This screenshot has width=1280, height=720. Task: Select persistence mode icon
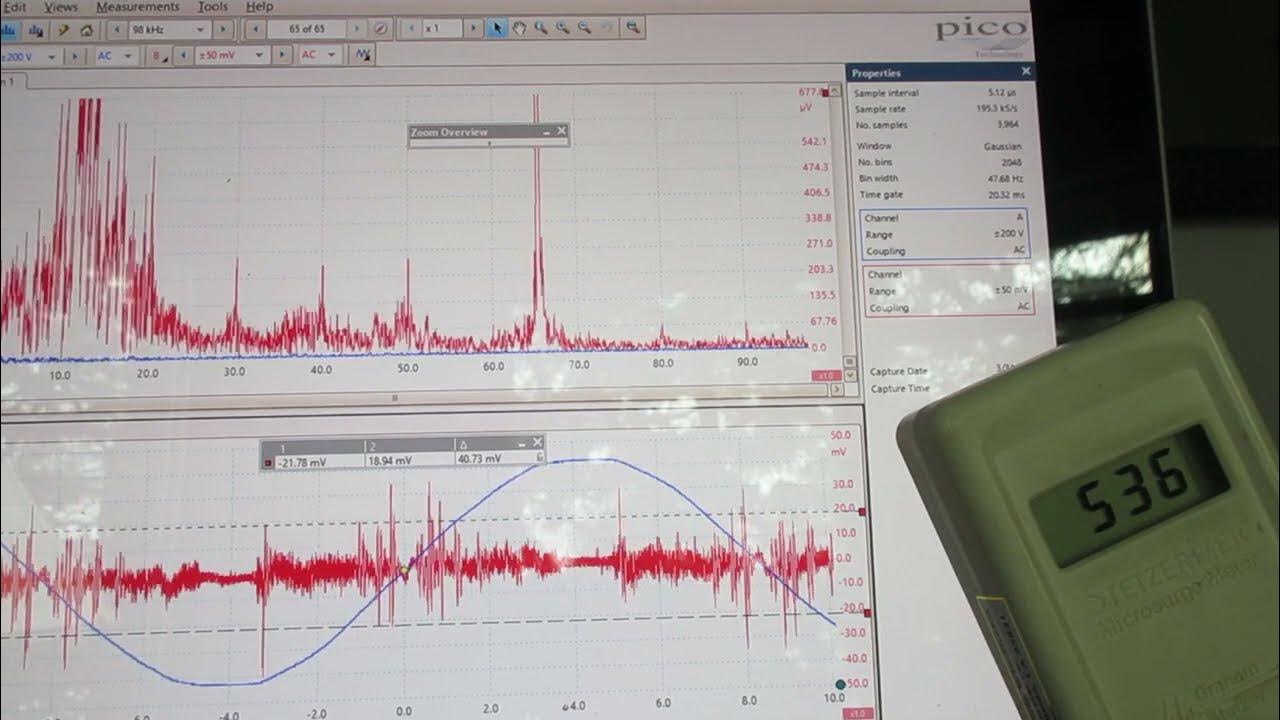(x=36, y=30)
